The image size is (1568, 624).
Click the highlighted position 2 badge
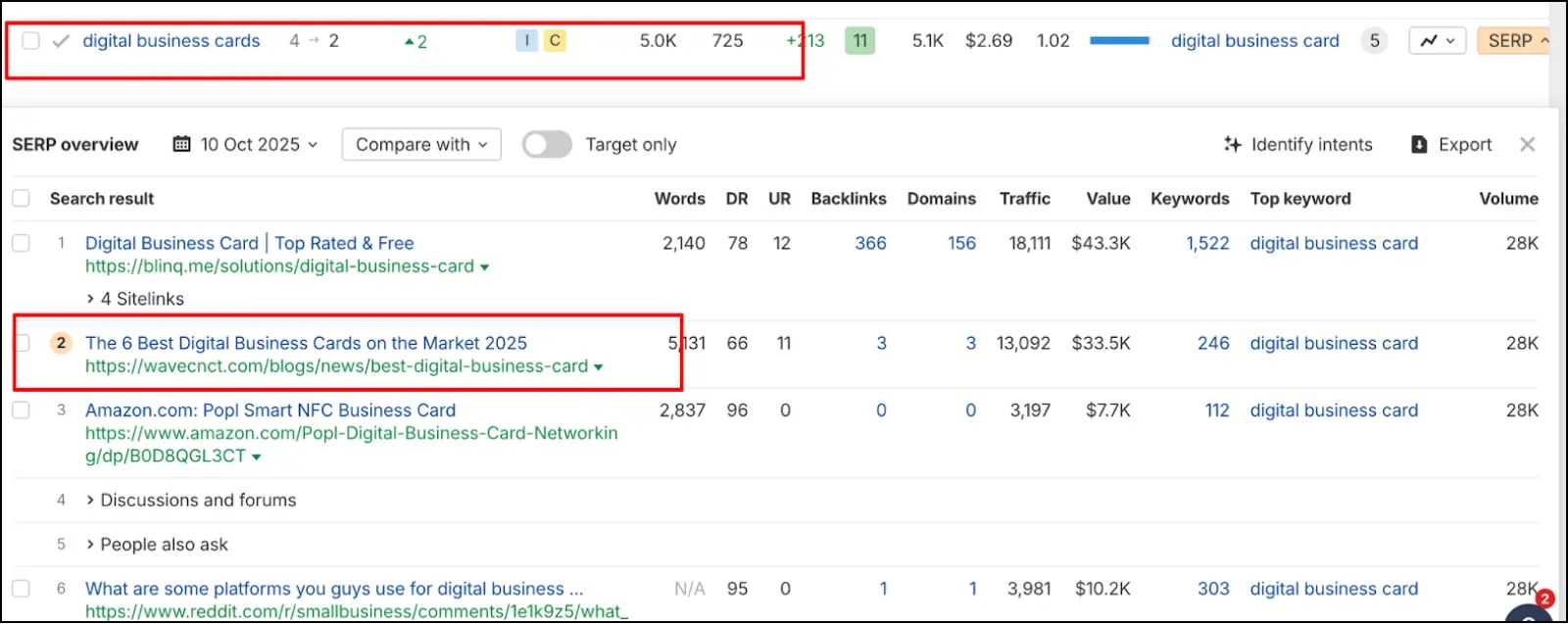click(x=61, y=343)
